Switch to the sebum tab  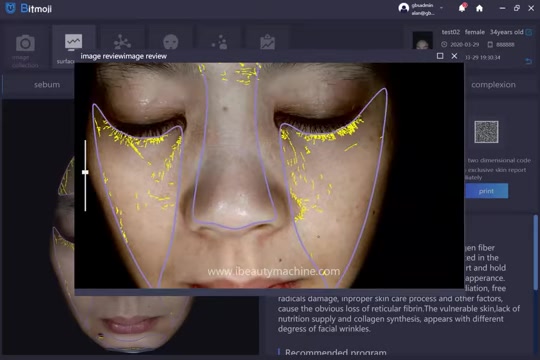pyautogui.click(x=47, y=84)
